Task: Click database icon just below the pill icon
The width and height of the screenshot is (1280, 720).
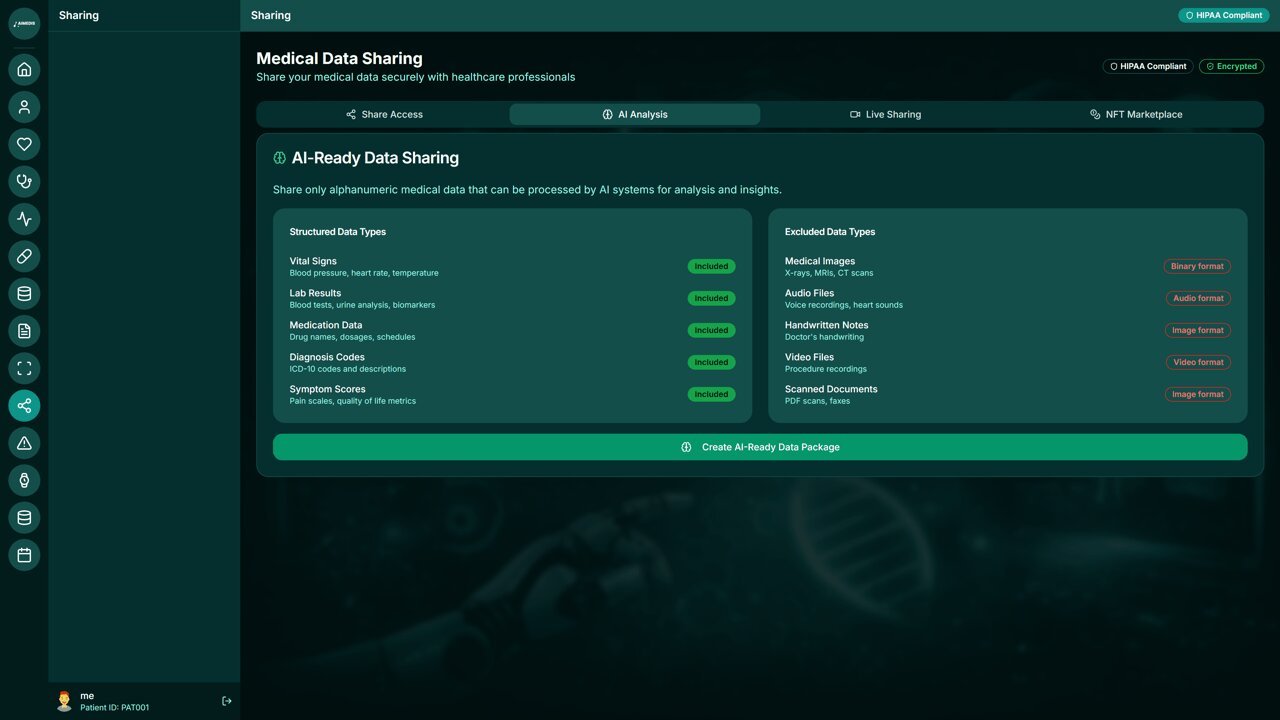Action: tap(24, 293)
